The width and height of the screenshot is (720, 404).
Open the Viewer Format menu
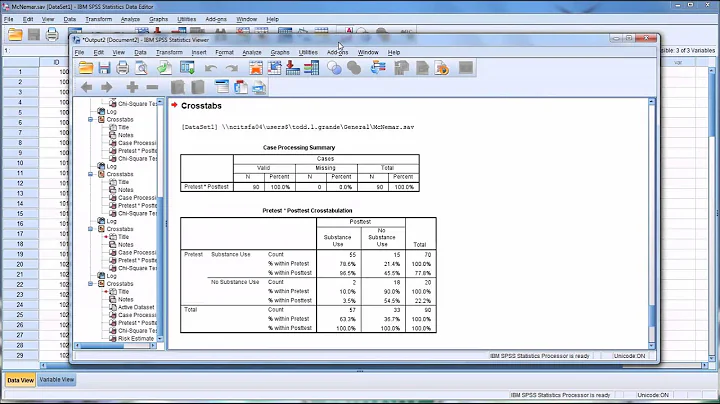click(x=224, y=52)
